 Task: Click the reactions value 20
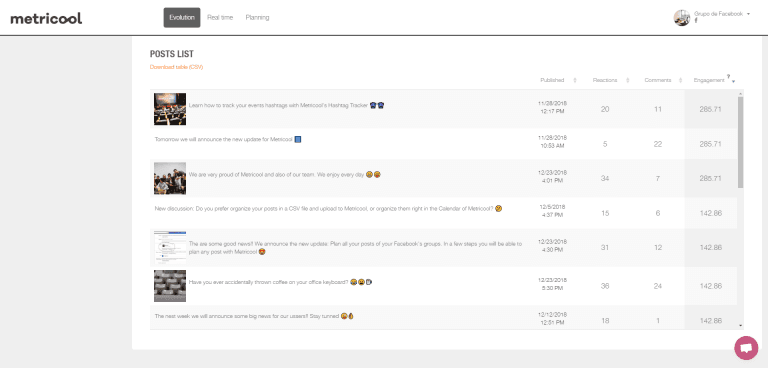[605, 109]
